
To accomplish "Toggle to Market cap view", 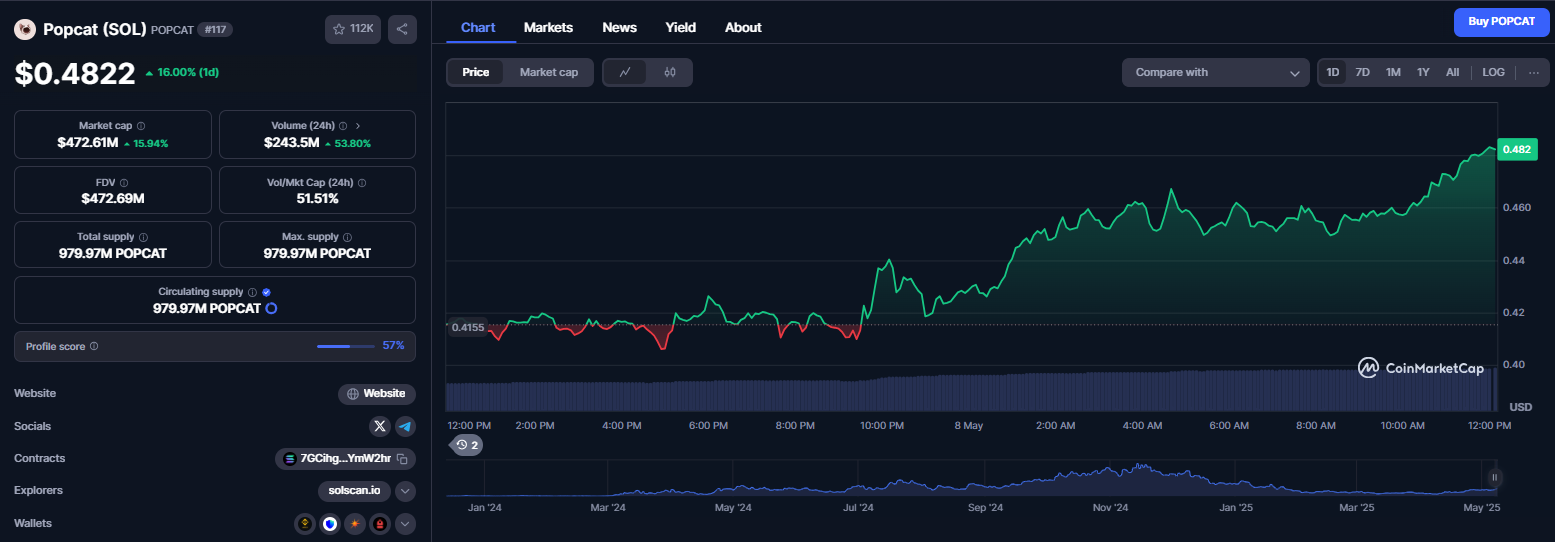I will [x=548, y=72].
